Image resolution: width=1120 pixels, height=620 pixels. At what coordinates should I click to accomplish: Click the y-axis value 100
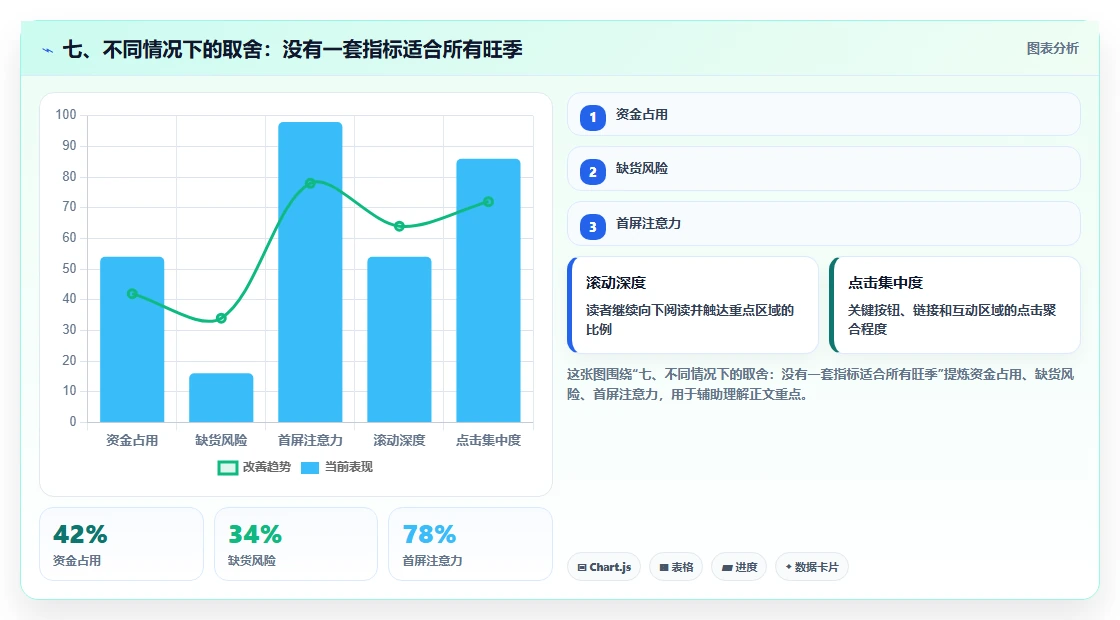point(66,115)
